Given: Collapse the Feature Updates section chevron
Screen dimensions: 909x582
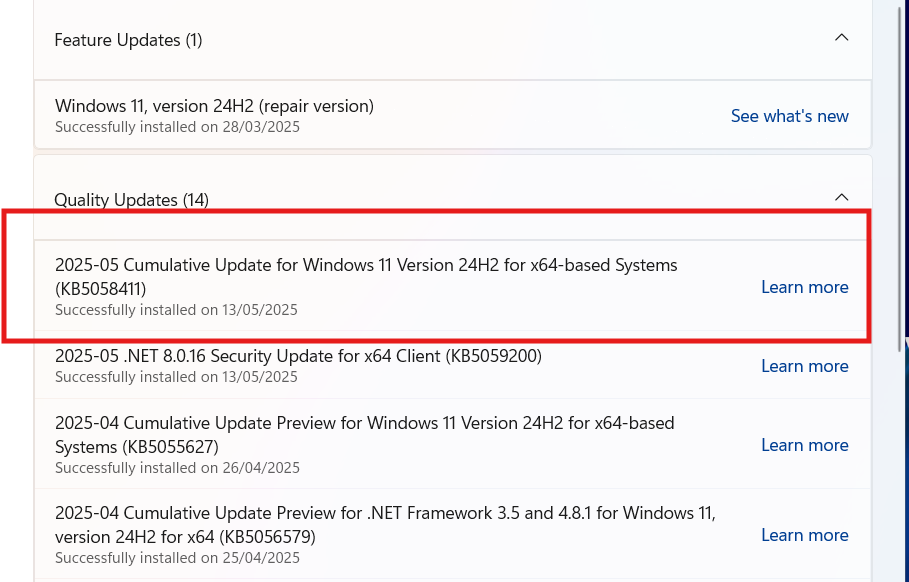Looking at the screenshot, I should pyautogui.click(x=841, y=38).
